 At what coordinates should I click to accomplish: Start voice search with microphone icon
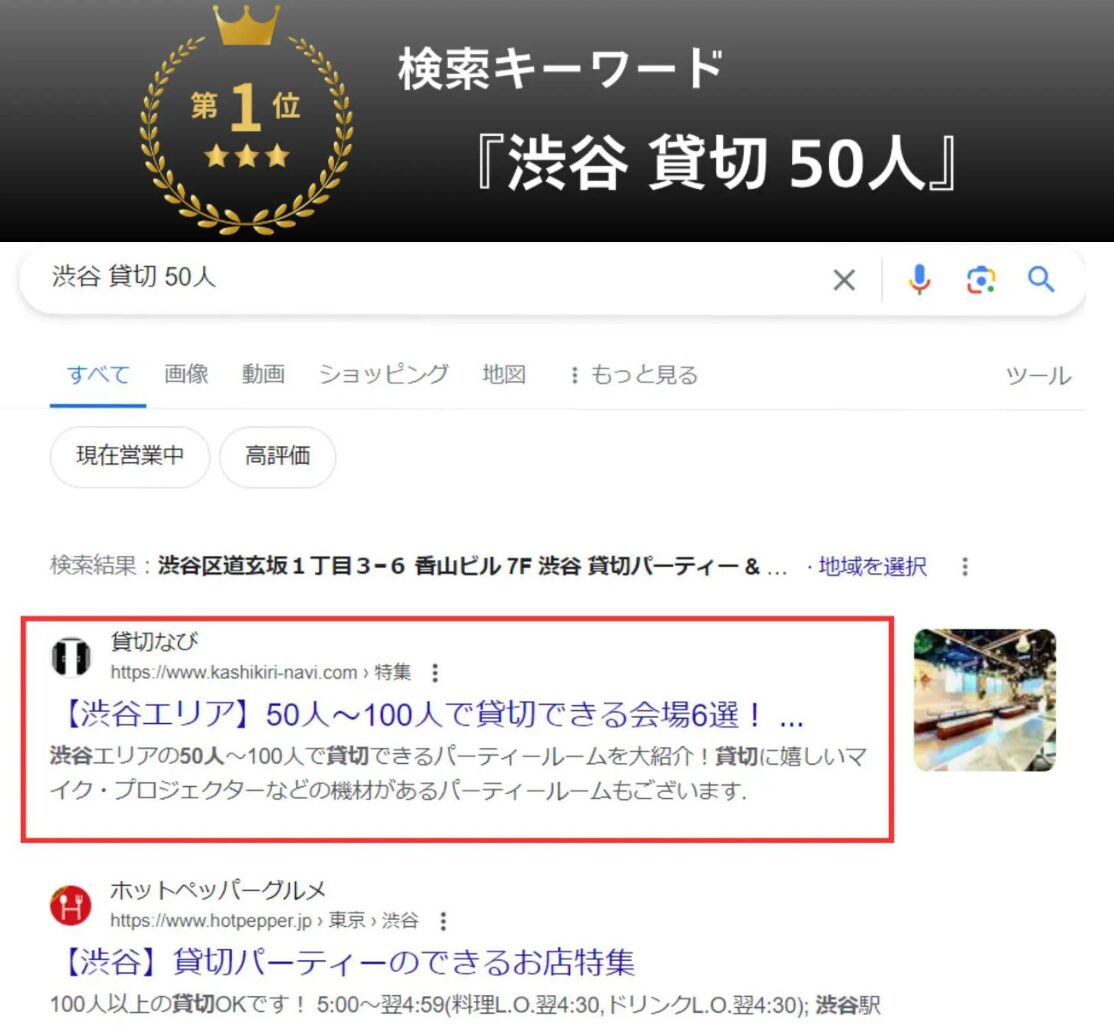(x=919, y=279)
